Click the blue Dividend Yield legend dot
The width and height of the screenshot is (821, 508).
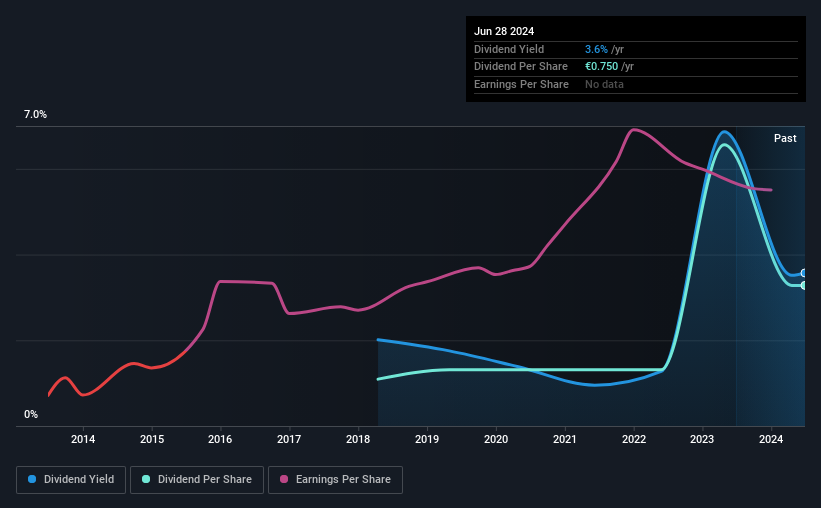click(x=32, y=479)
